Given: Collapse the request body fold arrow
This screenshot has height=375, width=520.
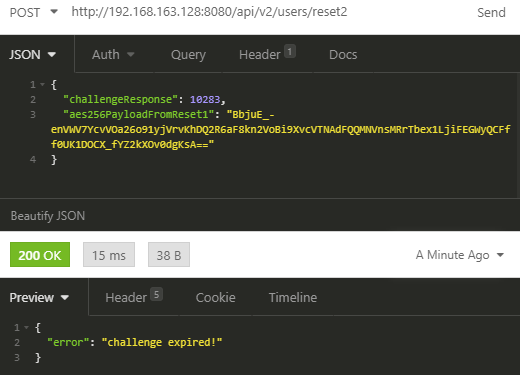Looking at the screenshot, I should point(42,85).
